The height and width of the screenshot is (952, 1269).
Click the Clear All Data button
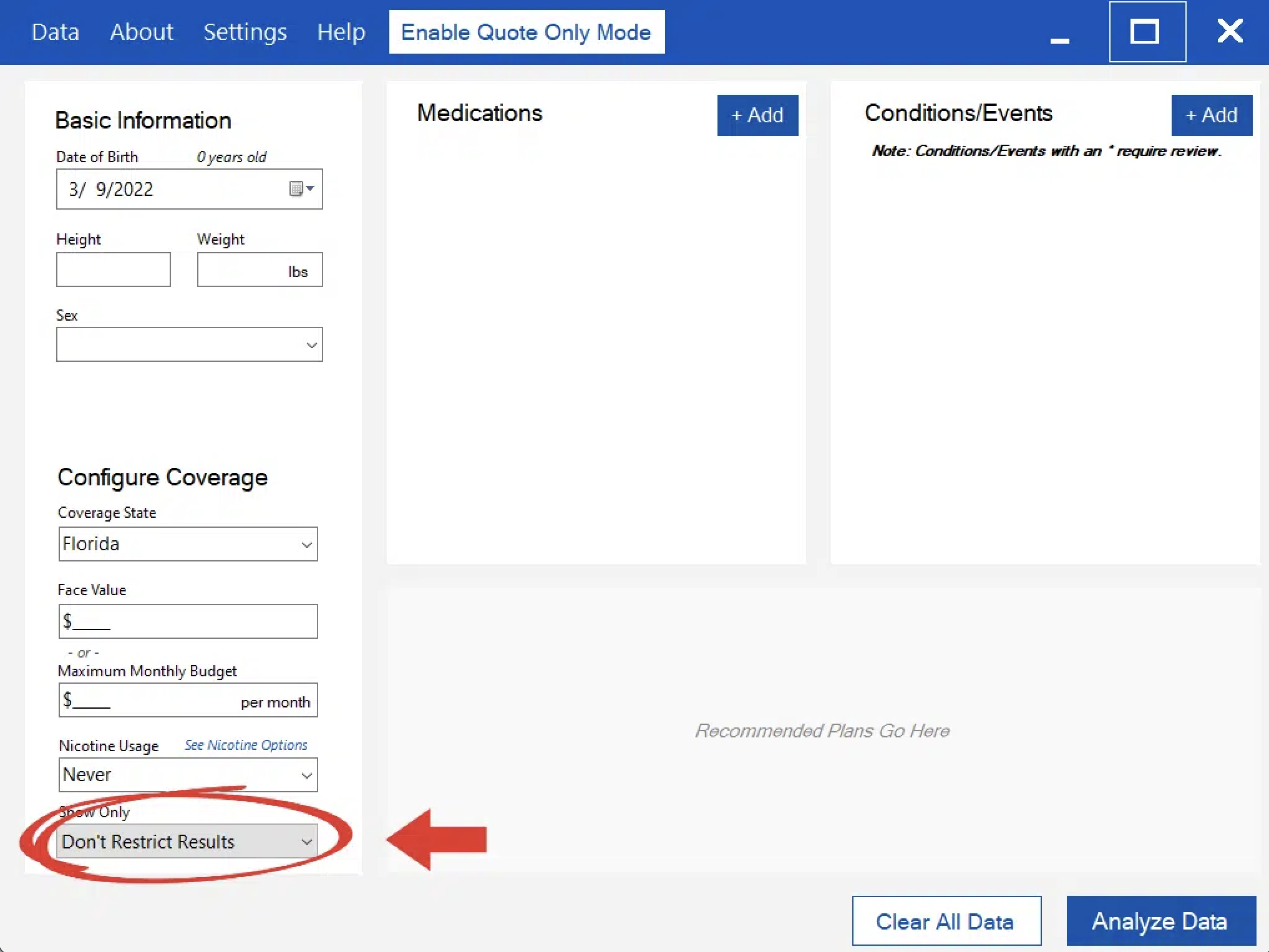click(x=946, y=921)
